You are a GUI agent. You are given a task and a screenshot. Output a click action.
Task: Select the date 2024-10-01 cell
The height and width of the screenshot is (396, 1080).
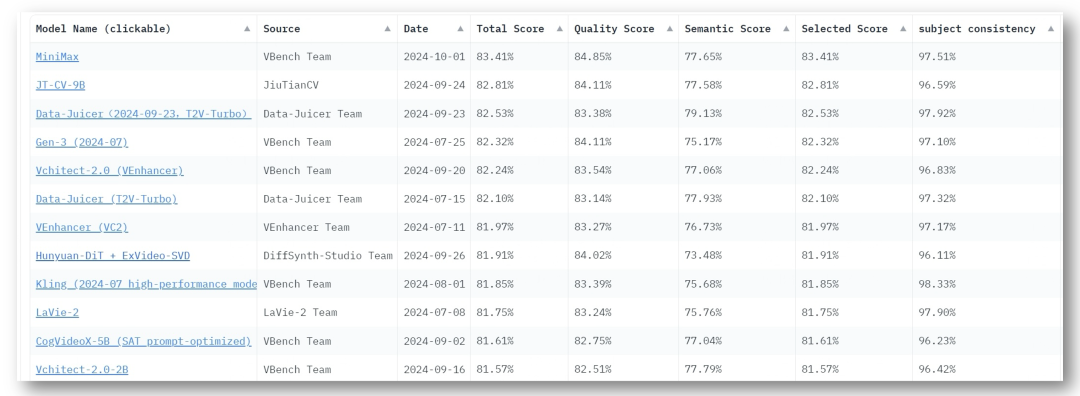pos(434,57)
